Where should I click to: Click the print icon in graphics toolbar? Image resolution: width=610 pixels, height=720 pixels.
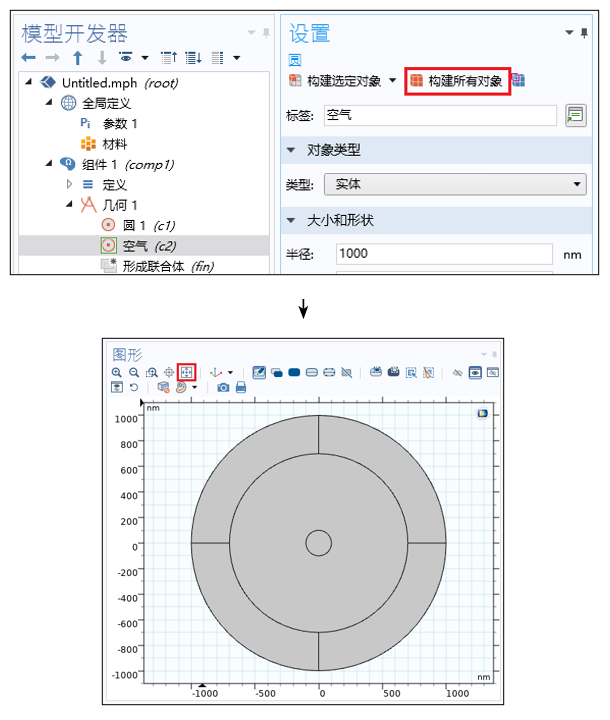point(241,387)
